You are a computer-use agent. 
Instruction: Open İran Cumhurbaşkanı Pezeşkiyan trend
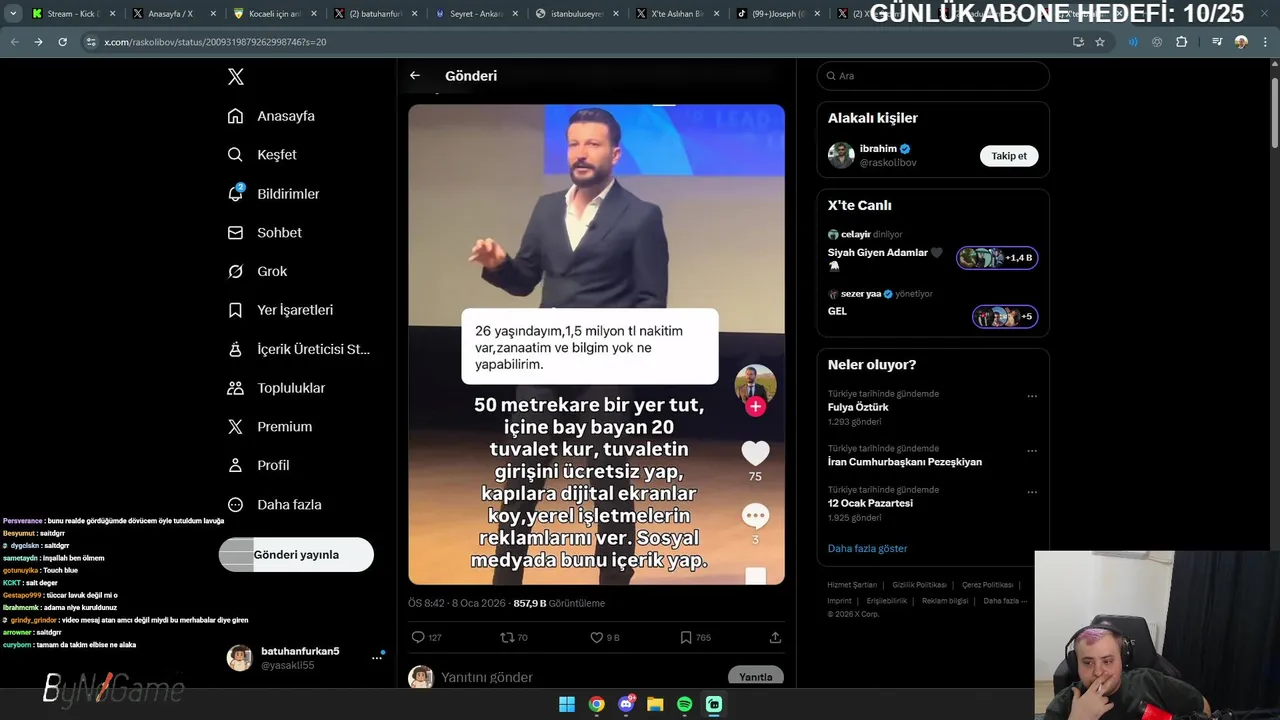coord(905,462)
